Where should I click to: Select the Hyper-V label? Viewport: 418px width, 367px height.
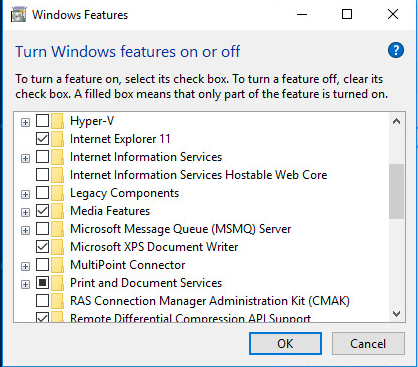(92, 121)
